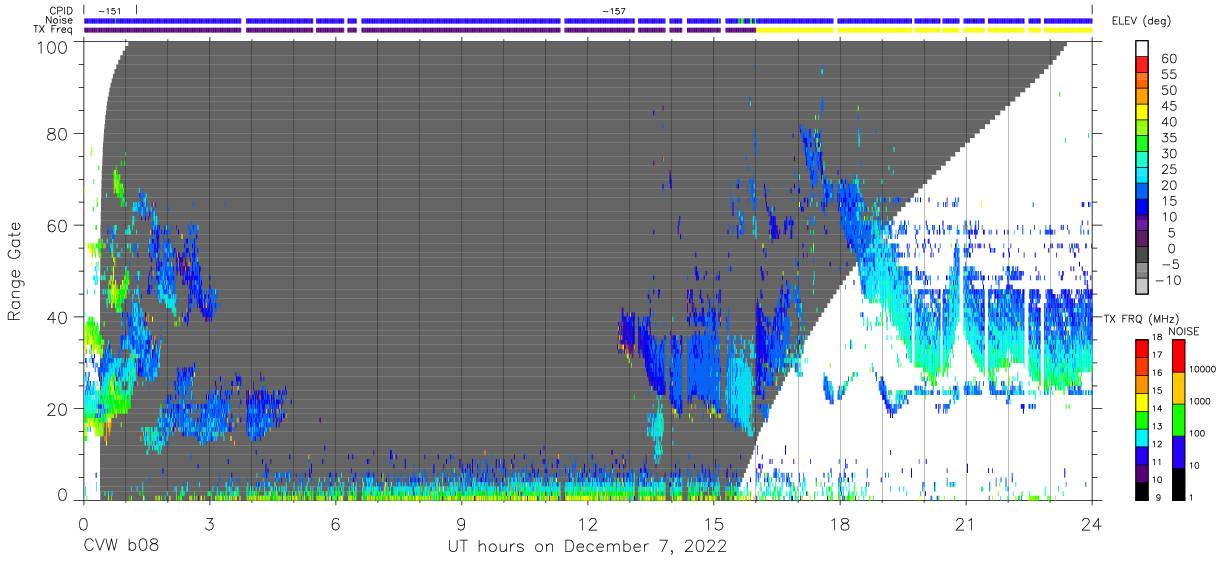Click the 35 label on ELEV colorbar
The width and height of the screenshot is (1228, 567).
point(1169,138)
